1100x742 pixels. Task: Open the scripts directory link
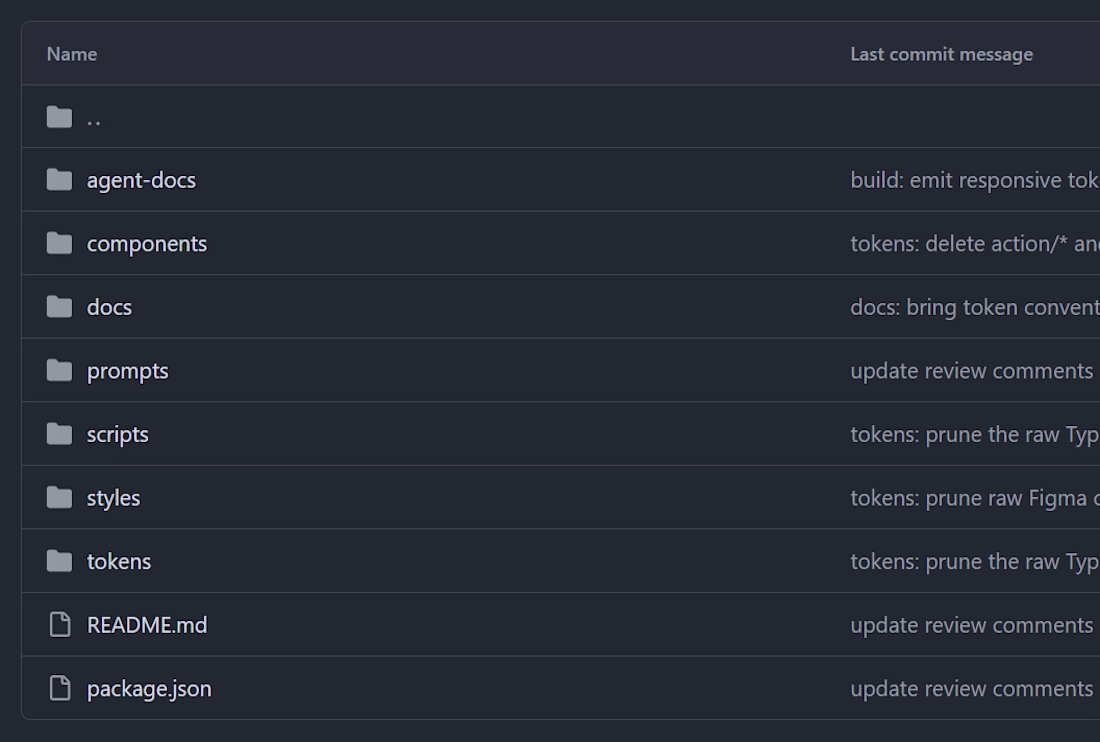tap(117, 435)
